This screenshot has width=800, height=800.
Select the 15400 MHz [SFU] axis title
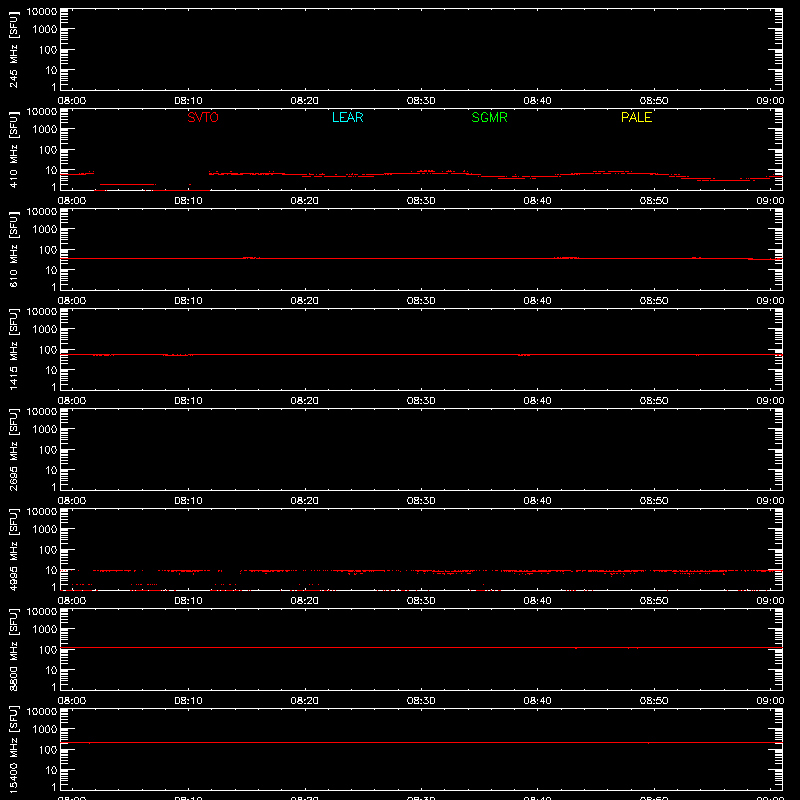point(13,749)
